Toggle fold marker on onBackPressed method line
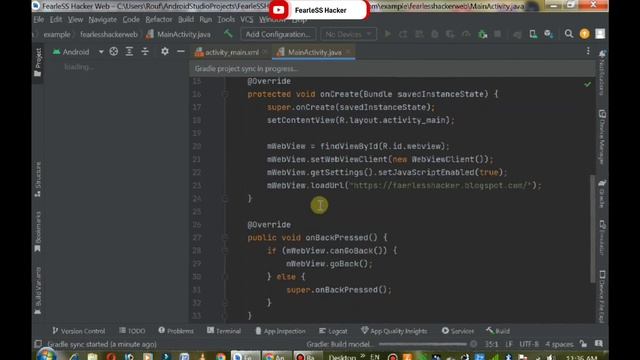The width and height of the screenshot is (640, 360). click(225, 238)
